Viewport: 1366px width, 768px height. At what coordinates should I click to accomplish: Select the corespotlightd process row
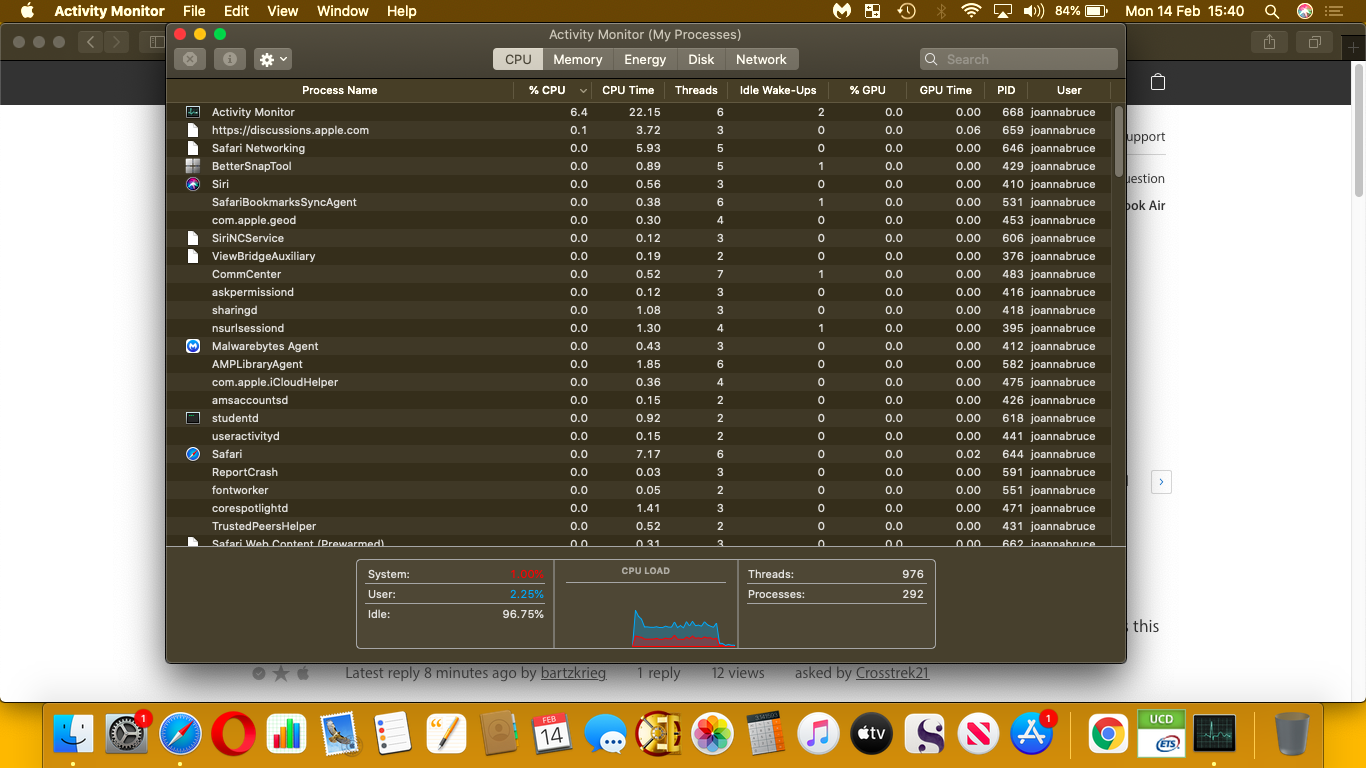tap(638, 508)
